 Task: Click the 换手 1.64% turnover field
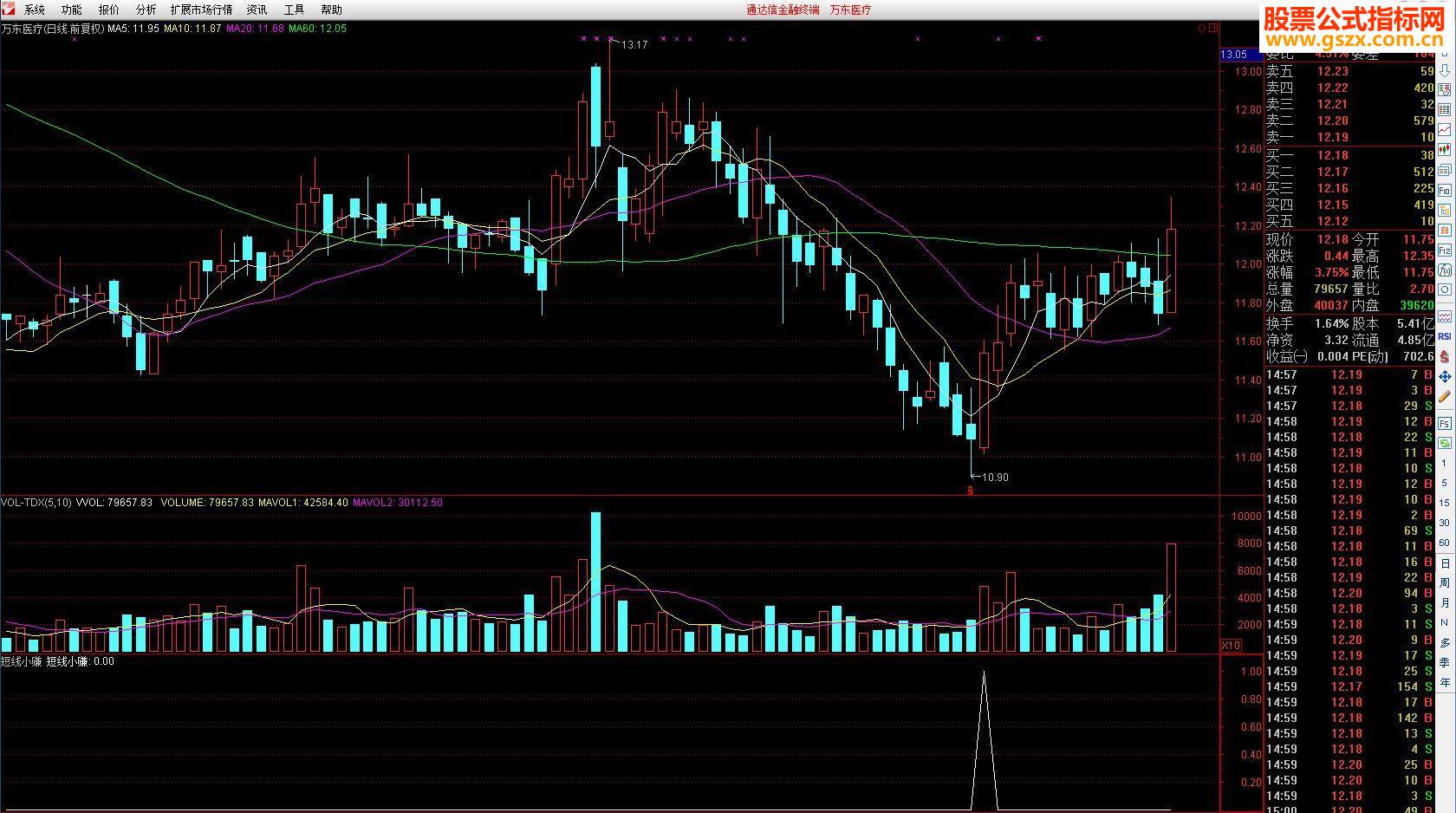pos(1308,323)
